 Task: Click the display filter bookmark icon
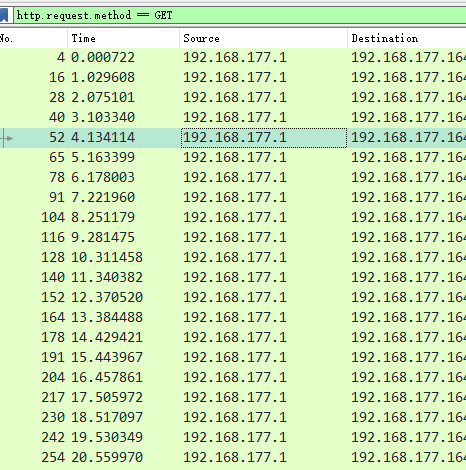[3, 15]
